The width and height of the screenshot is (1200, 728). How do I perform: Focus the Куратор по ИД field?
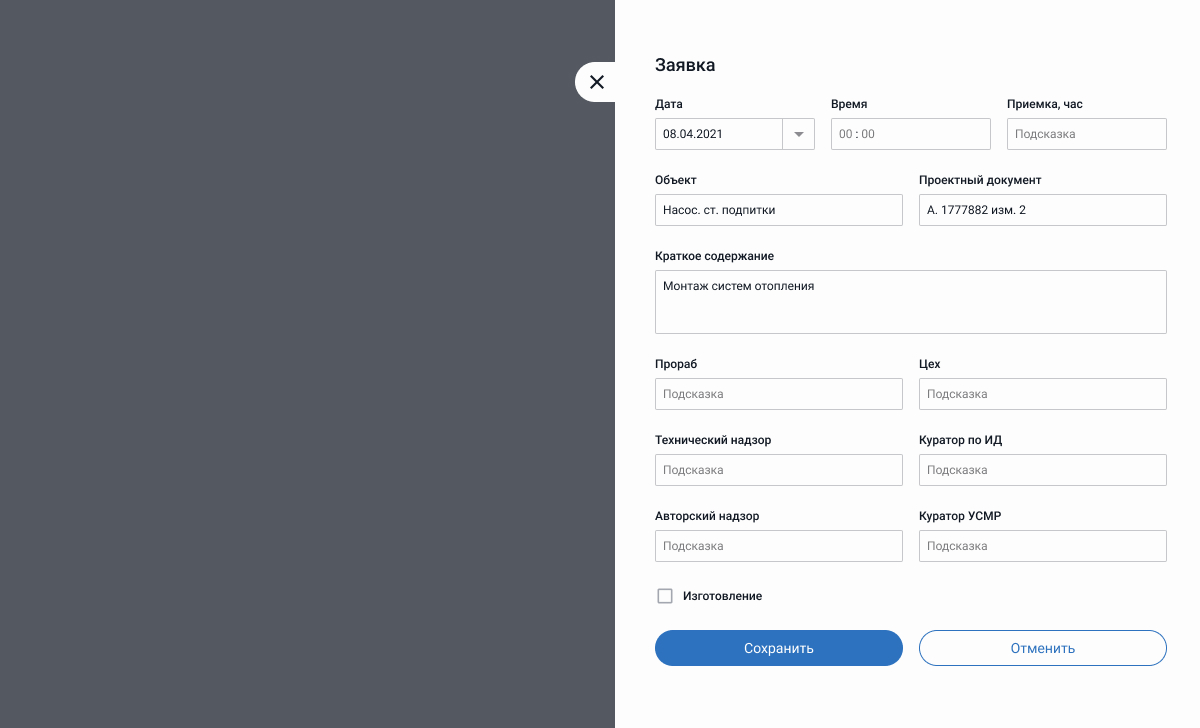pos(1042,470)
